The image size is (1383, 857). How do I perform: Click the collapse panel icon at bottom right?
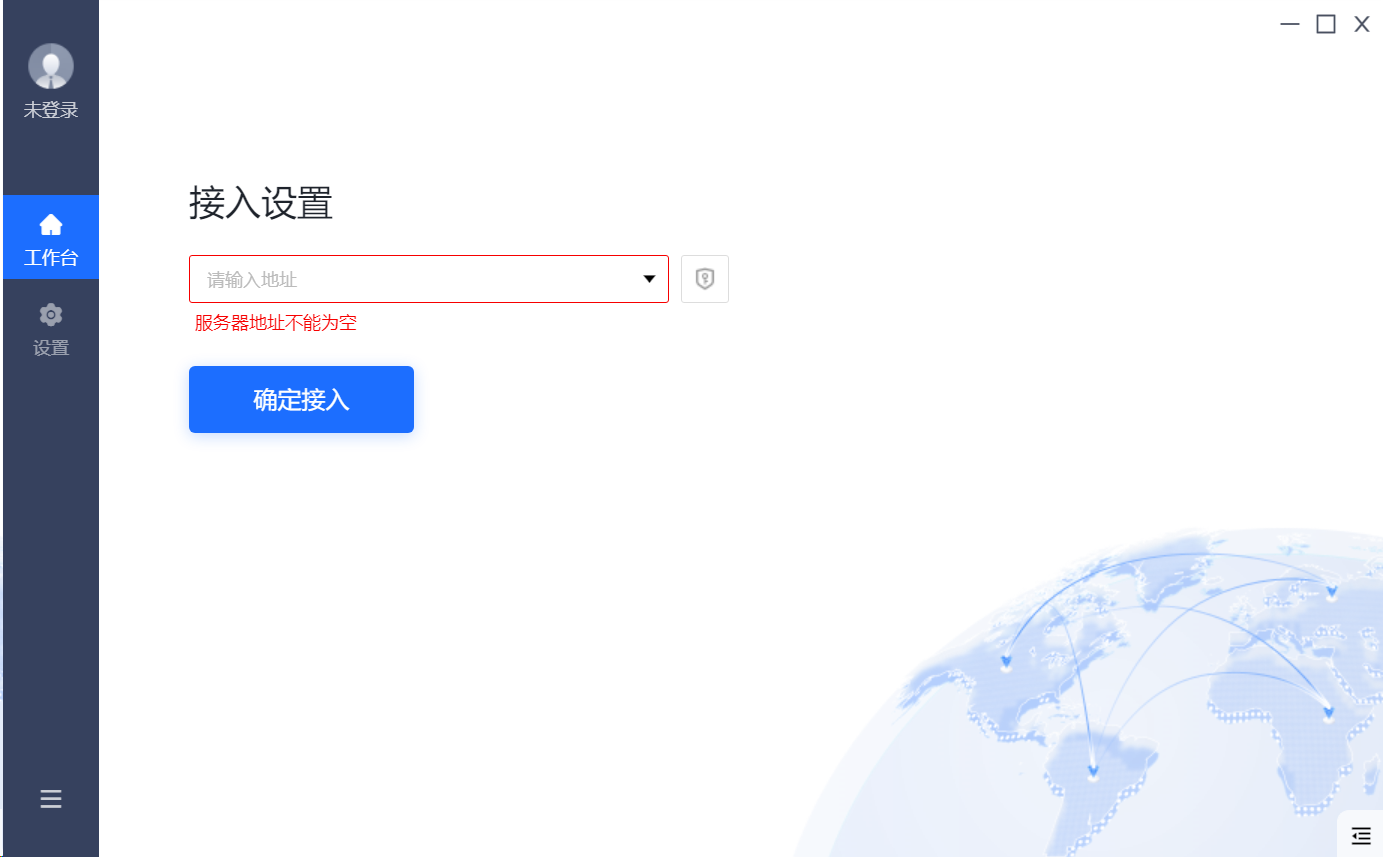point(1360,834)
